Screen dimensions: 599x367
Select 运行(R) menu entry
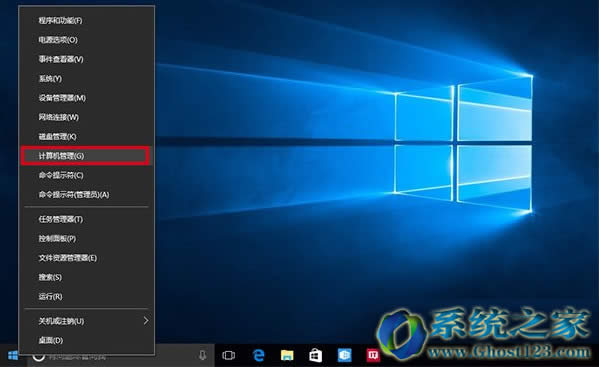86,296
